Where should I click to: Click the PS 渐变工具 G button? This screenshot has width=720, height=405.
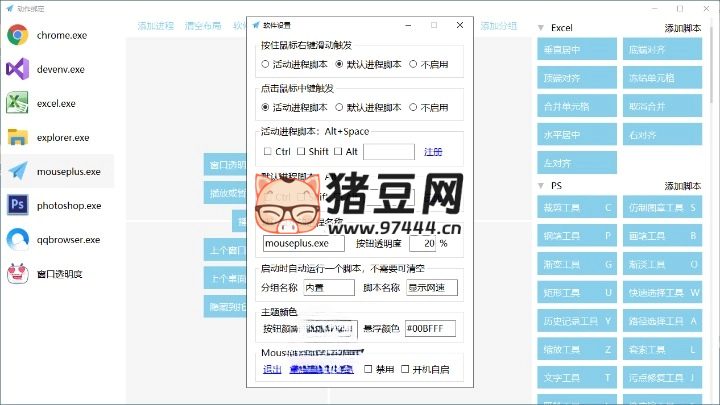tap(577, 264)
